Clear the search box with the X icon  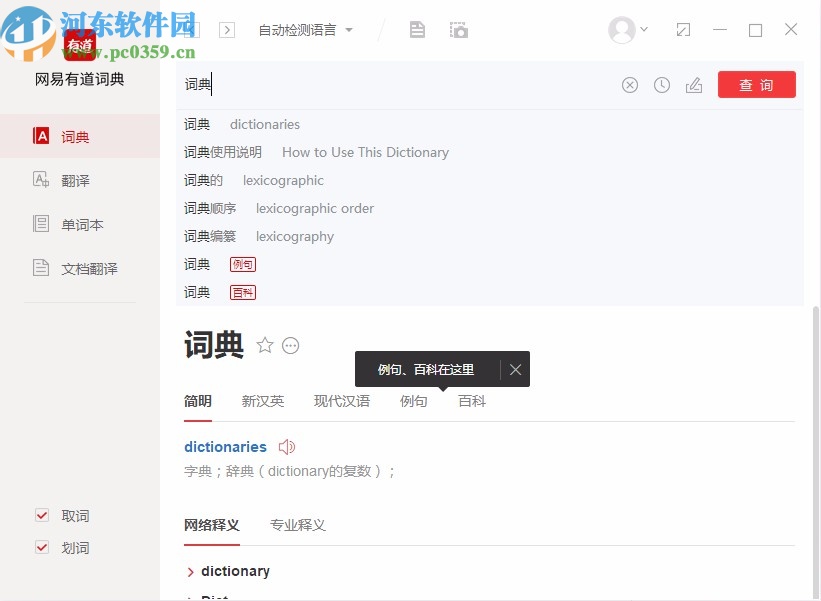tap(630, 85)
